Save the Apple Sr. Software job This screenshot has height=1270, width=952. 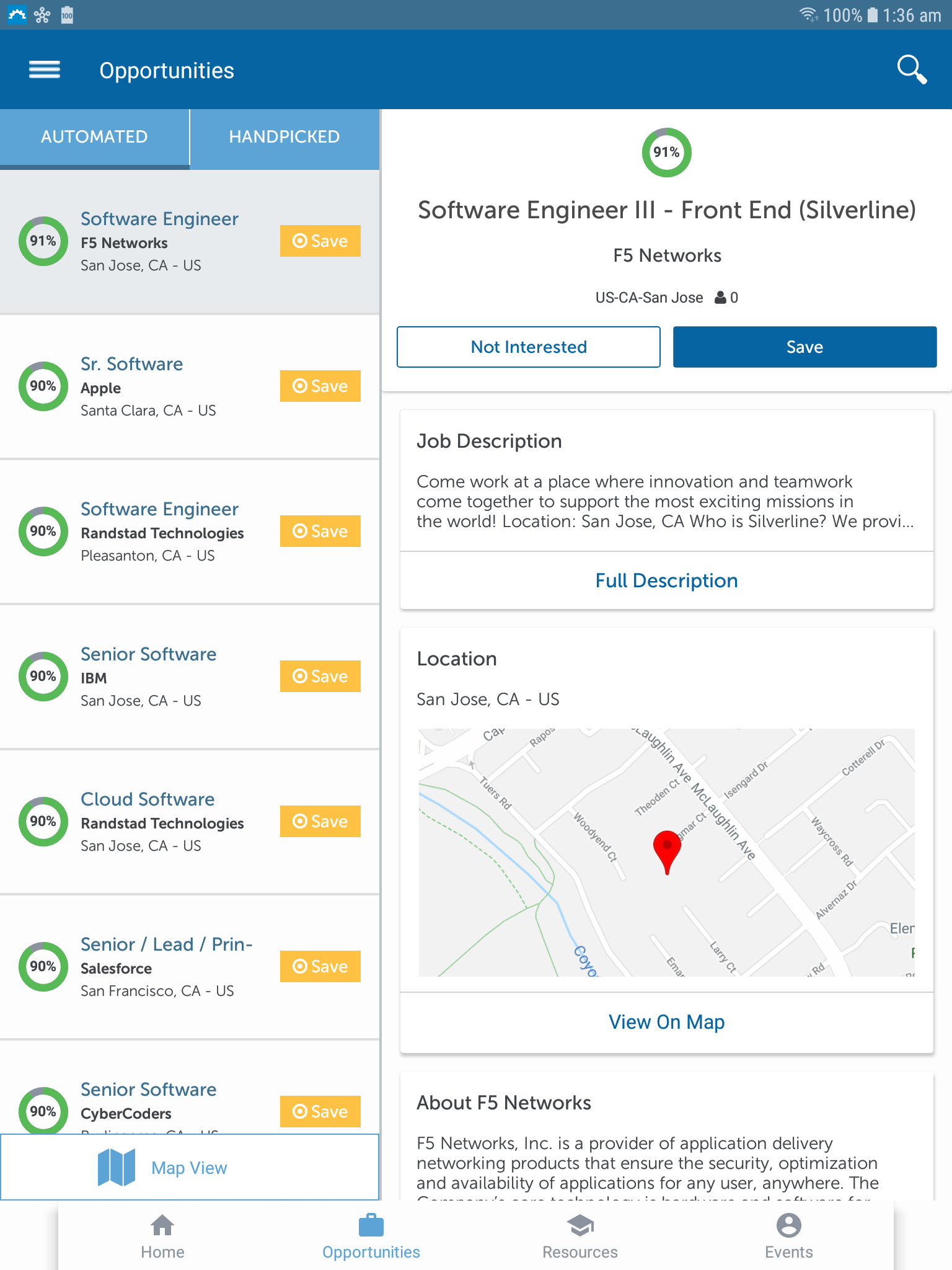320,386
